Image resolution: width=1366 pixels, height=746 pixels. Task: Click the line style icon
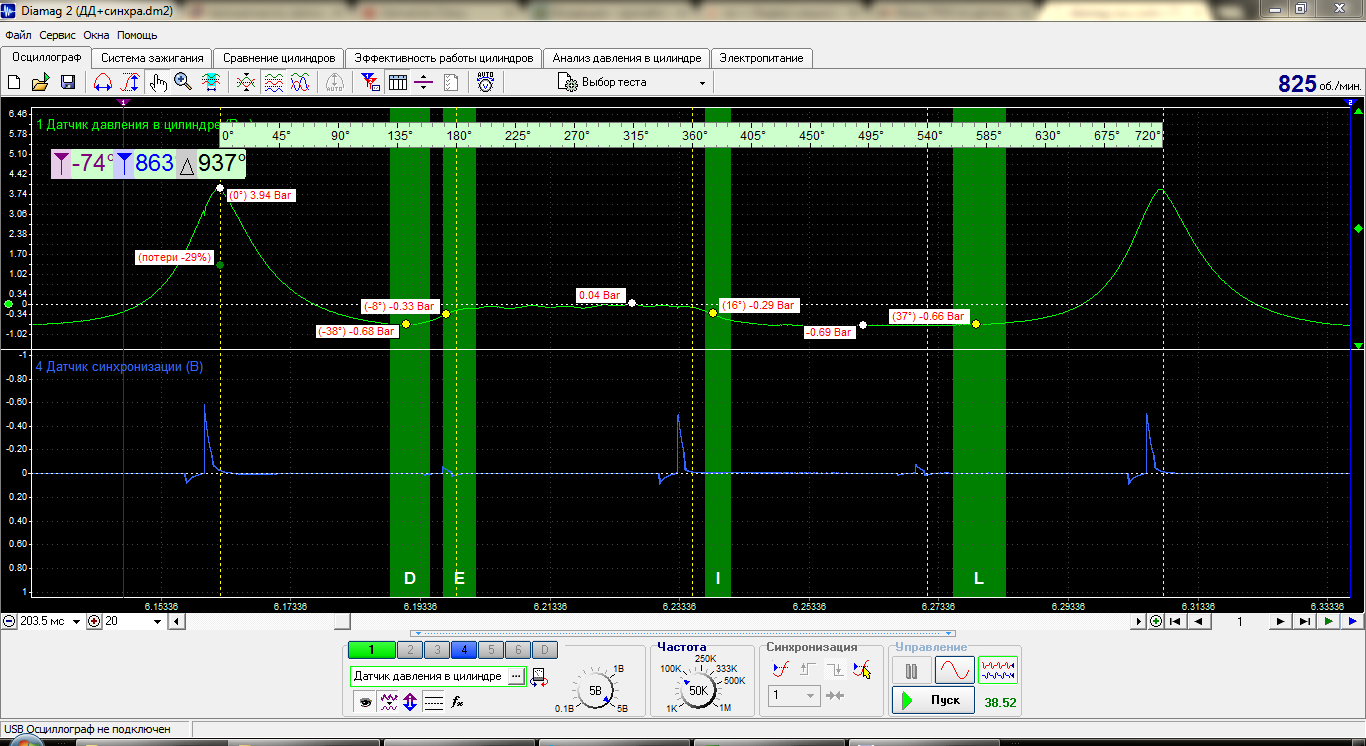click(x=433, y=702)
